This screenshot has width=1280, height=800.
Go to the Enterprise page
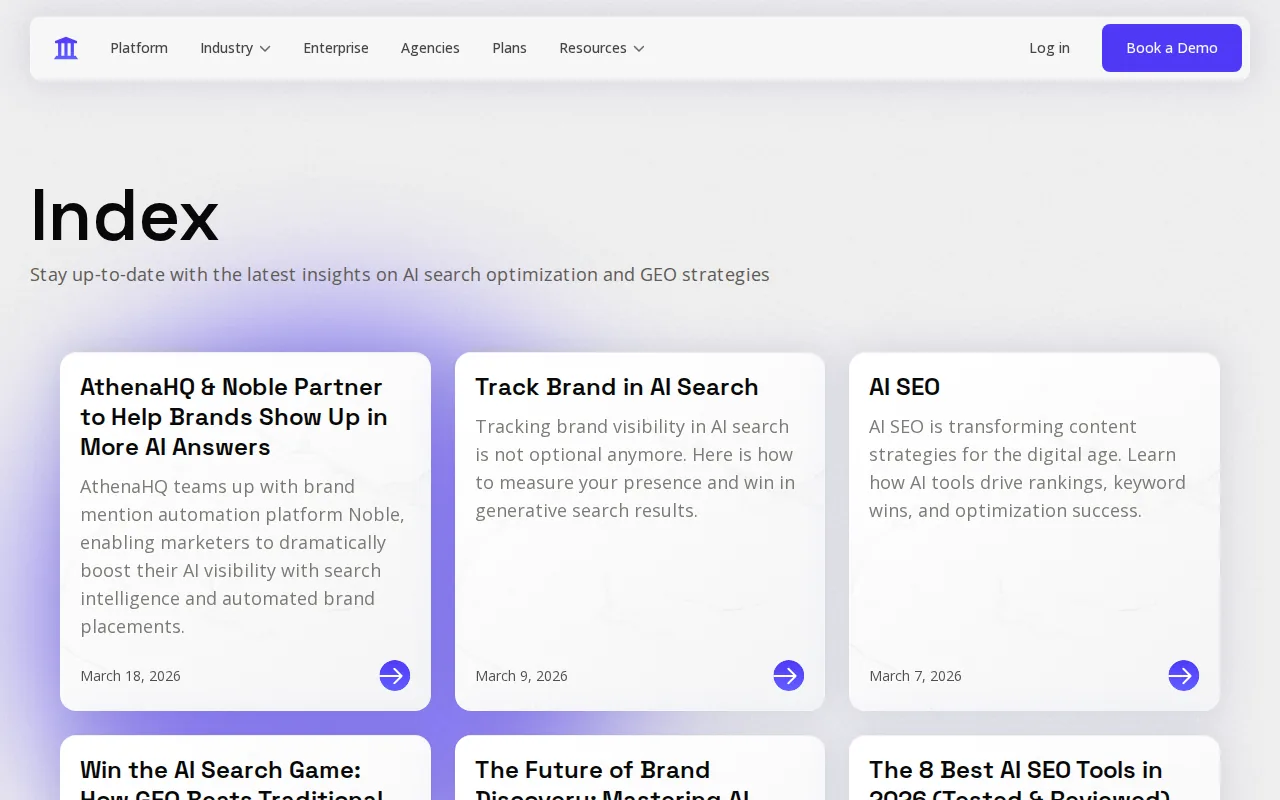[336, 48]
